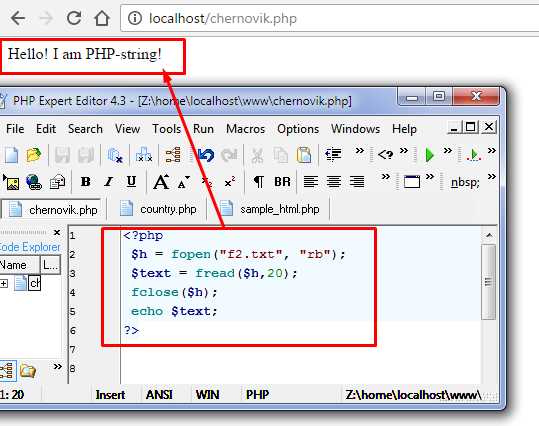Expand hidden items after the alignment icons
This screenshot has height=426, width=539.
coord(386,177)
